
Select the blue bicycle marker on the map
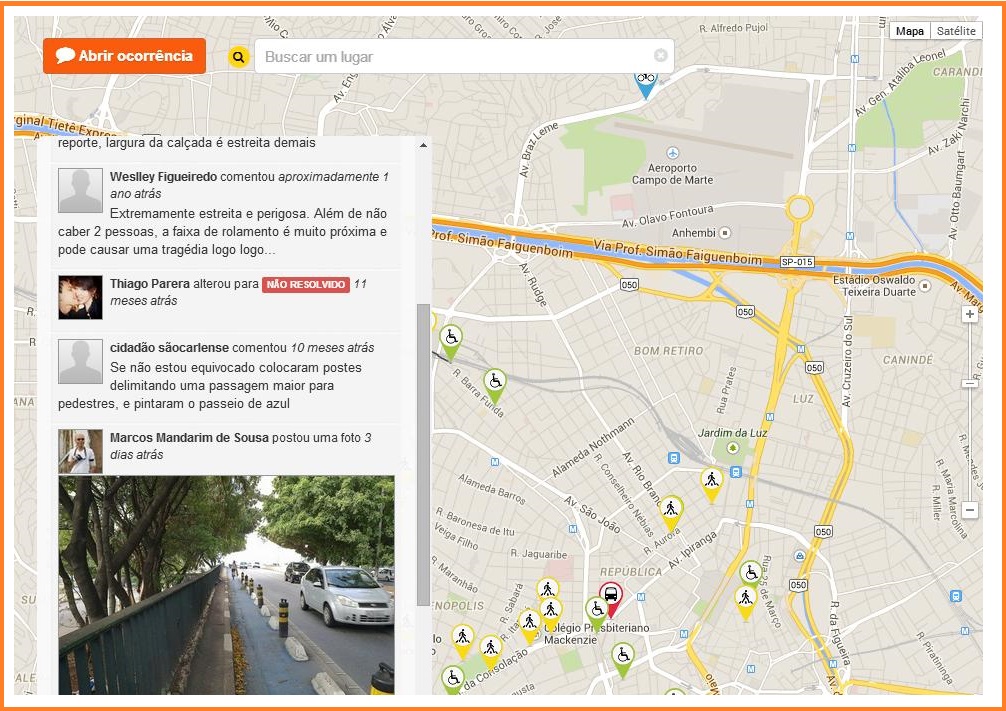(646, 82)
